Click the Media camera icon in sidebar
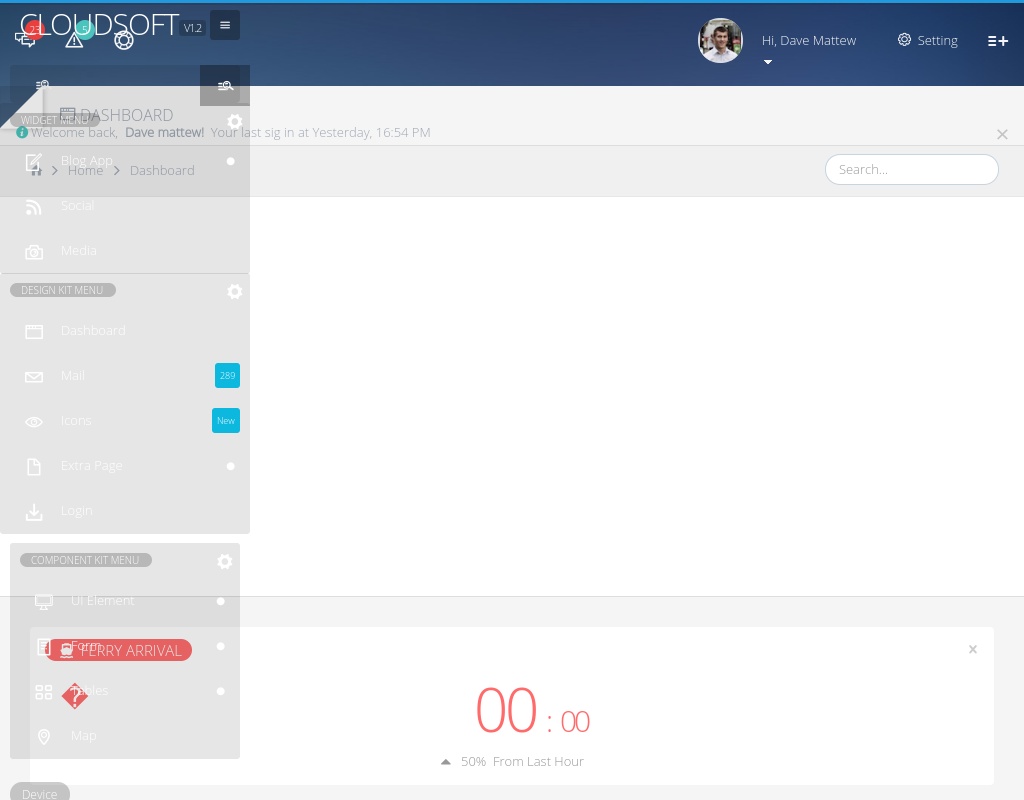 click(x=34, y=252)
